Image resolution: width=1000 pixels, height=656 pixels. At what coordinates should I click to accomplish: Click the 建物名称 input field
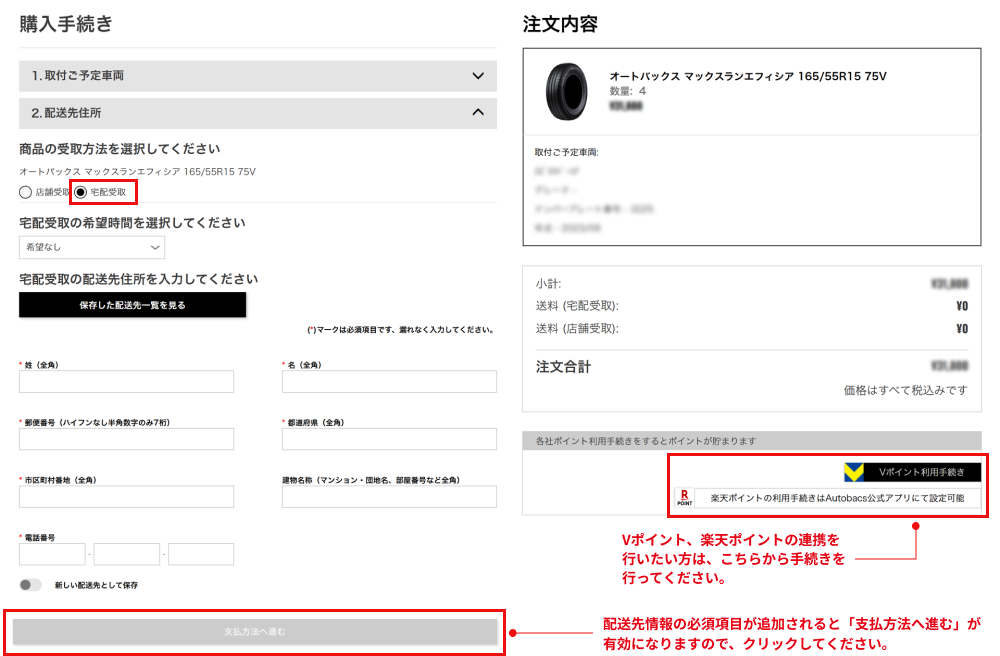[x=389, y=497]
